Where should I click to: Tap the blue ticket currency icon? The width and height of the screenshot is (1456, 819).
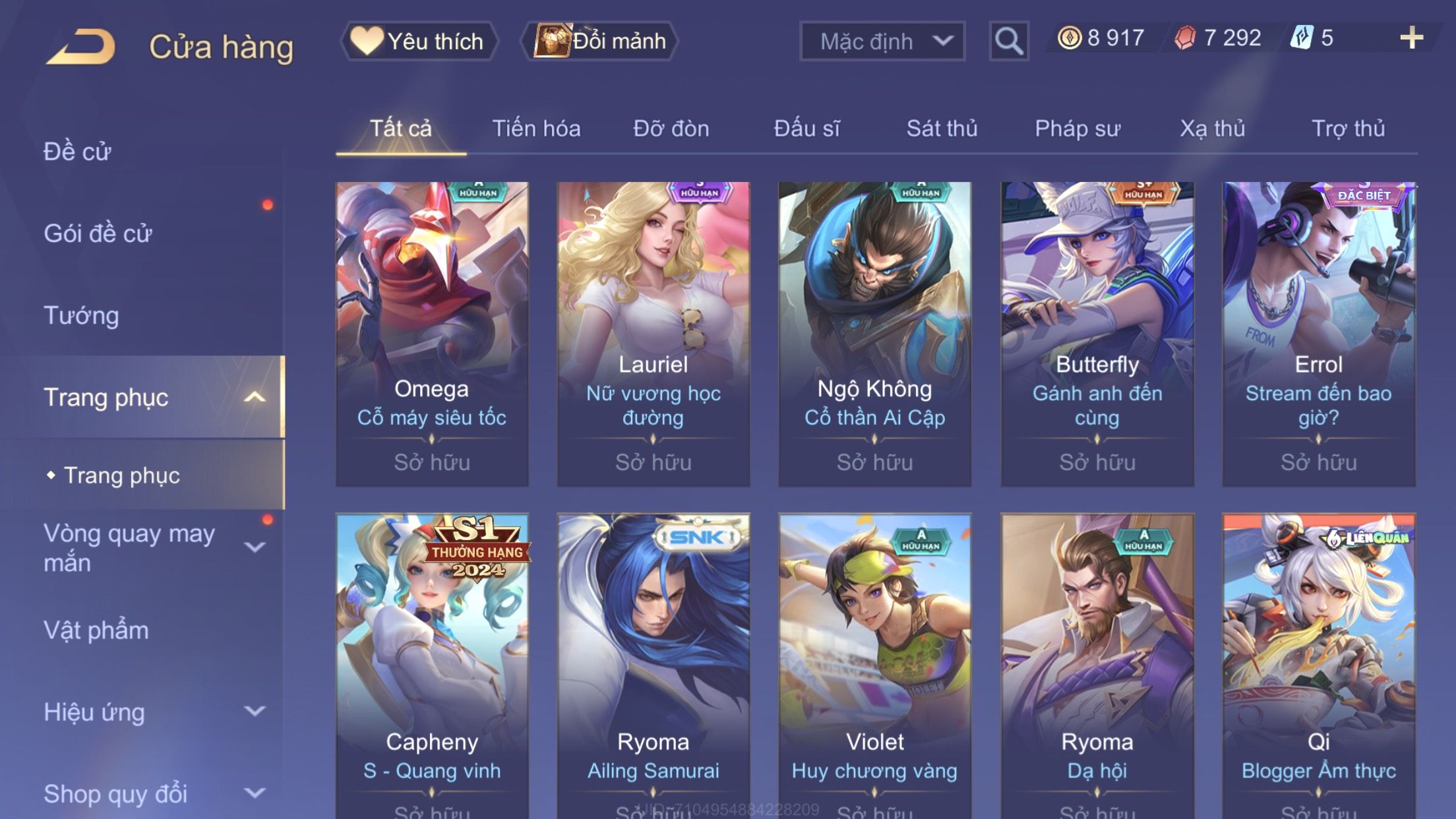tap(1302, 38)
